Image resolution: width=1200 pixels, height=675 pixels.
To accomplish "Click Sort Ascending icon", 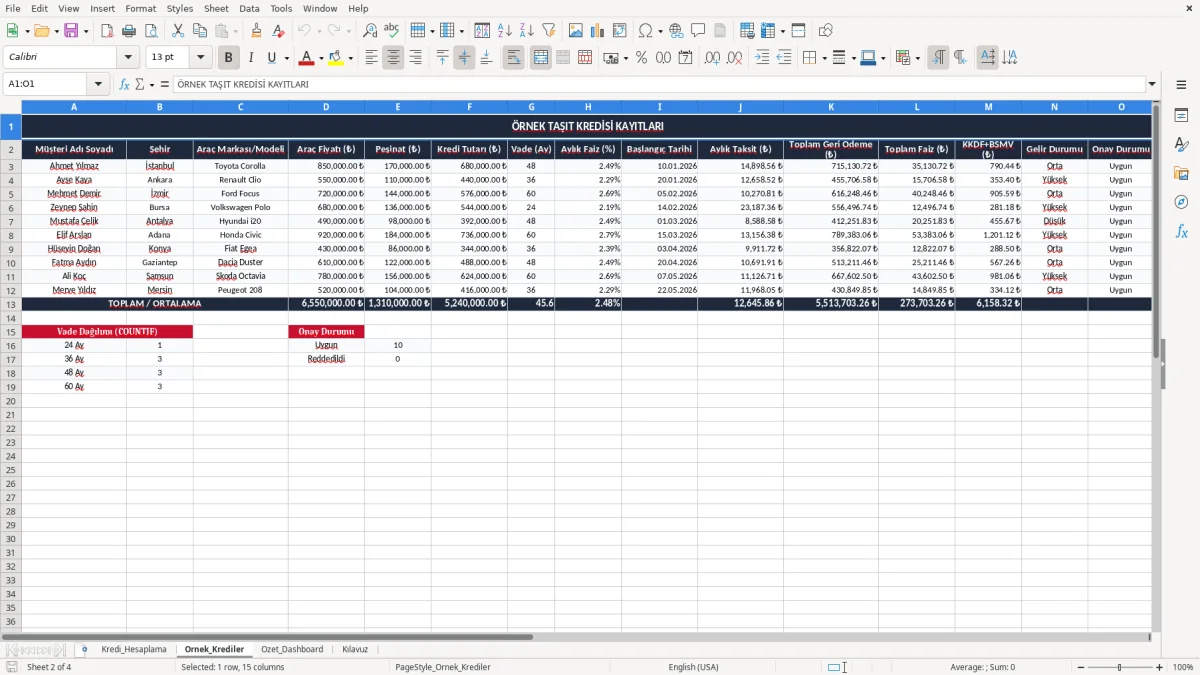I will tap(505, 31).
